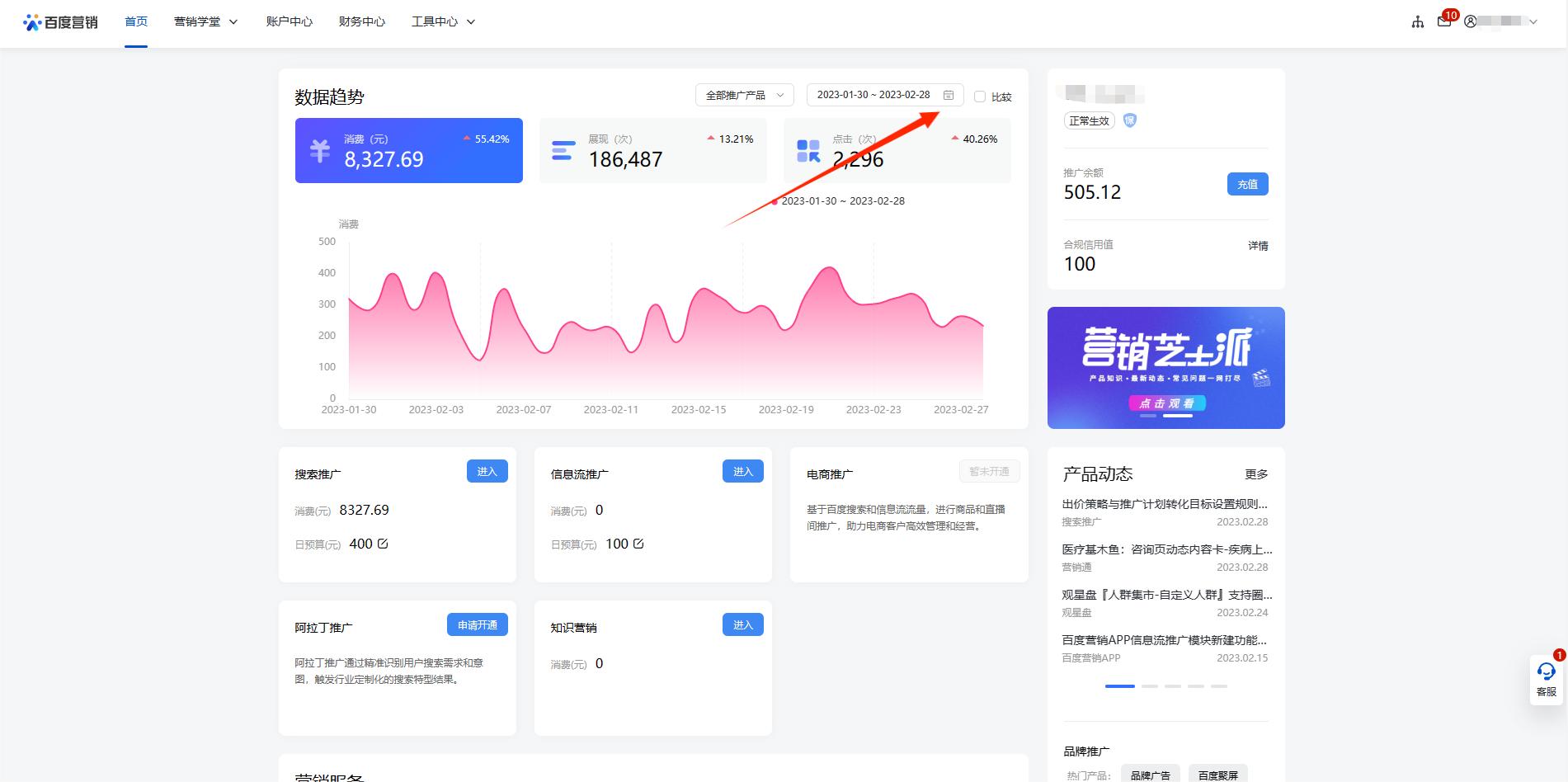Screen dimensions: 1568x782
Task: Click the user avatar icon top right
Action: (1470, 21)
